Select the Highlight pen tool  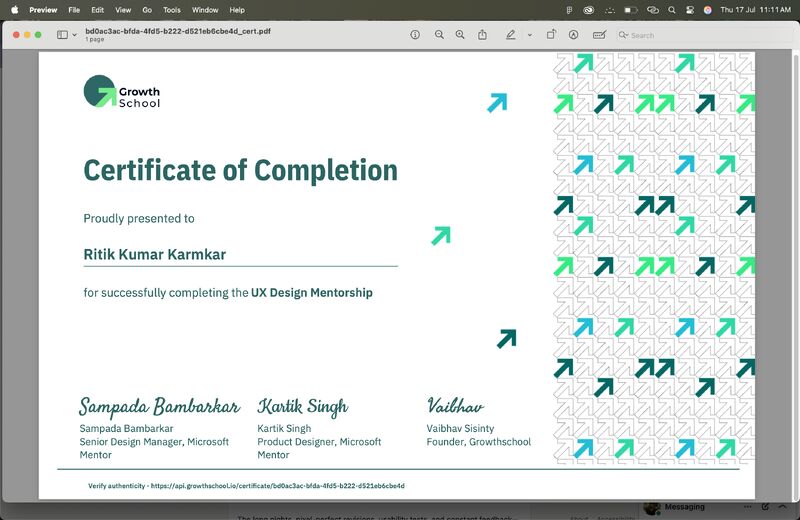click(x=510, y=35)
